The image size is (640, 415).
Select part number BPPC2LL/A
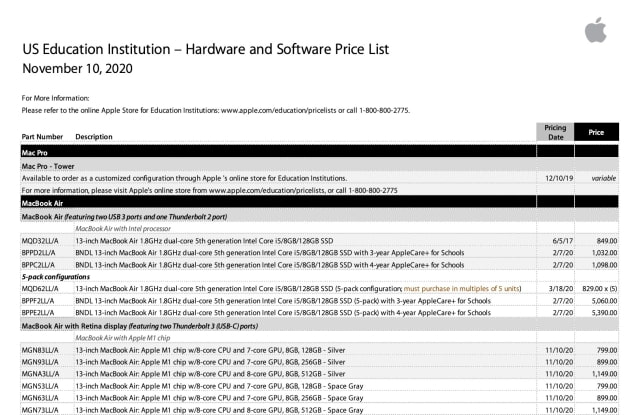click(x=38, y=265)
